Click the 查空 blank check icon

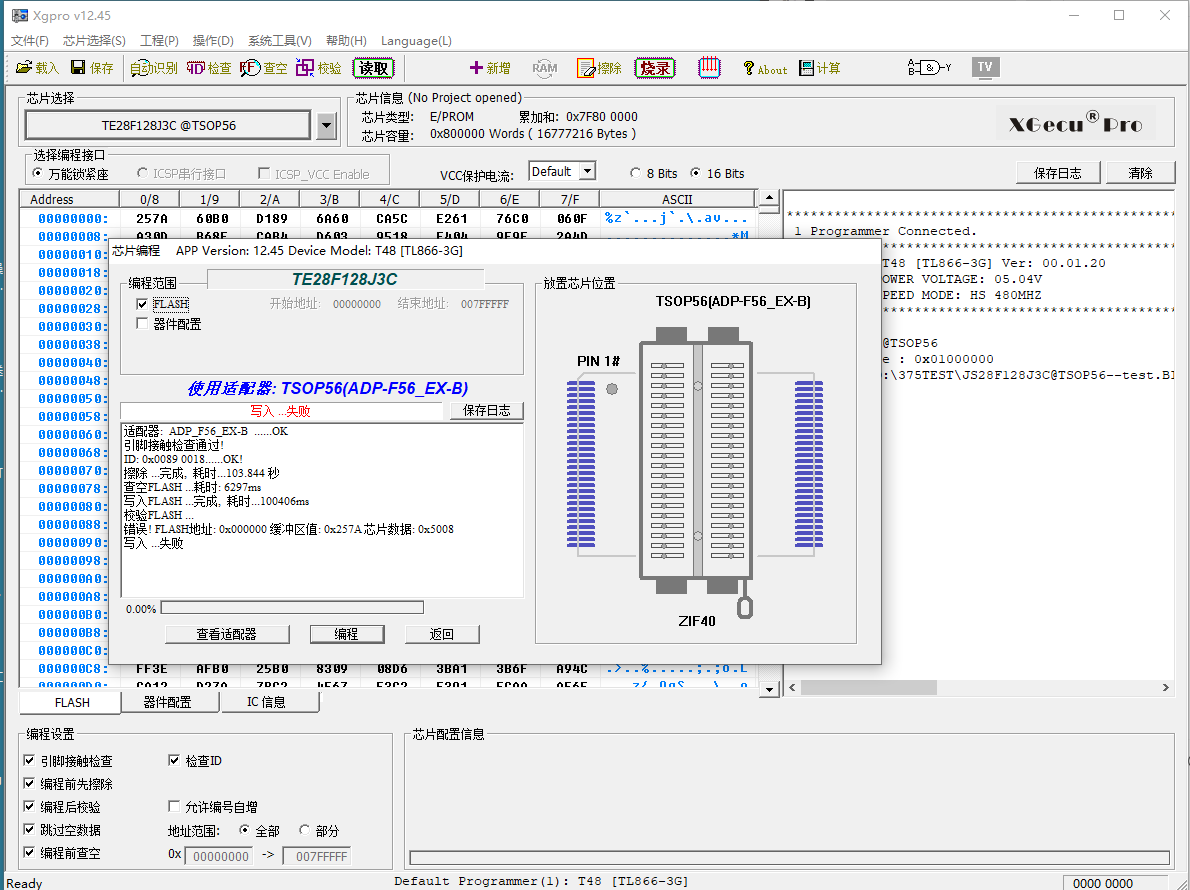[x=263, y=68]
